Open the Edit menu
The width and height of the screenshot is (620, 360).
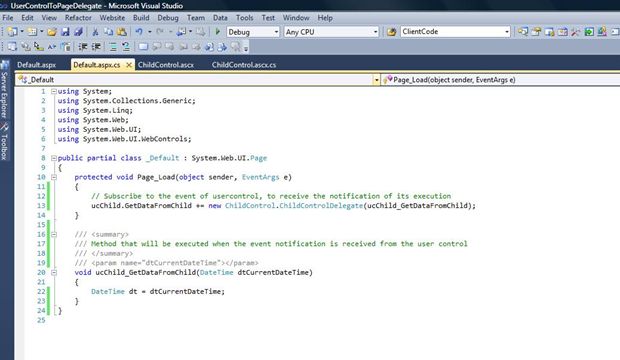(27, 18)
